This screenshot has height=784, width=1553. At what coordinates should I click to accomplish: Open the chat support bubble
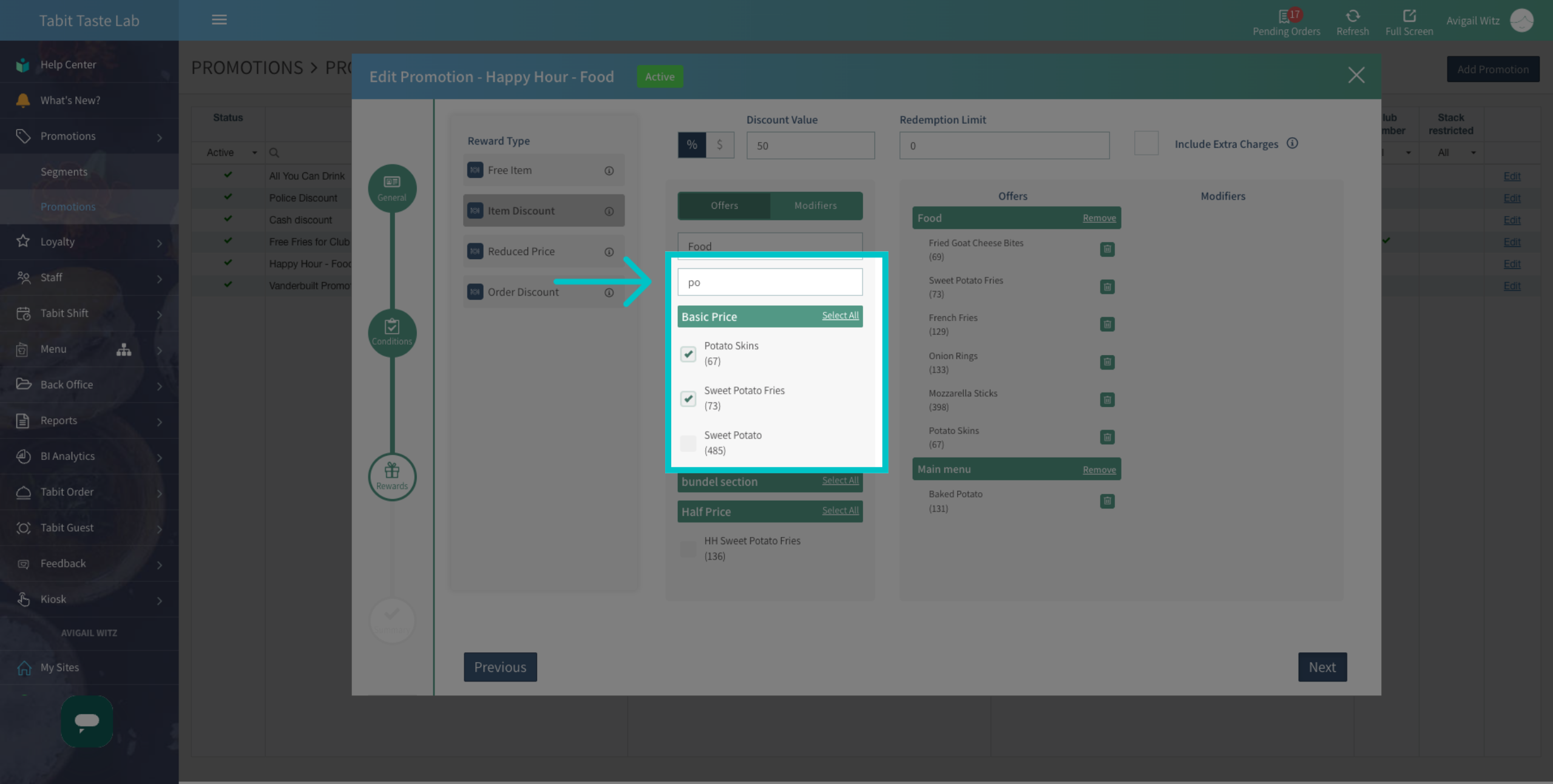point(87,721)
